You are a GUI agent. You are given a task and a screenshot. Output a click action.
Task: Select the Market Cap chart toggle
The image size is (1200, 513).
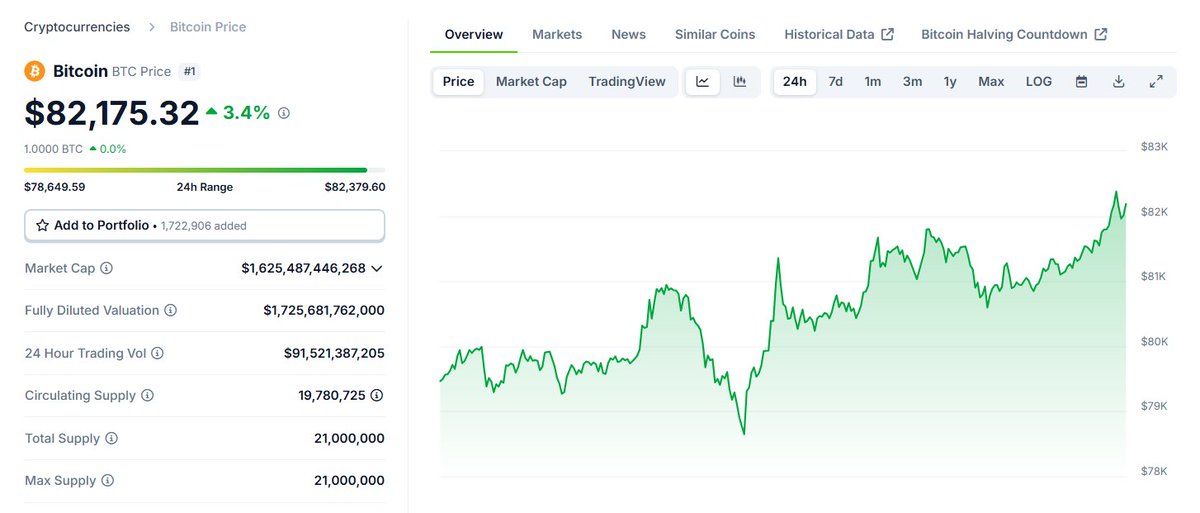[x=531, y=82]
